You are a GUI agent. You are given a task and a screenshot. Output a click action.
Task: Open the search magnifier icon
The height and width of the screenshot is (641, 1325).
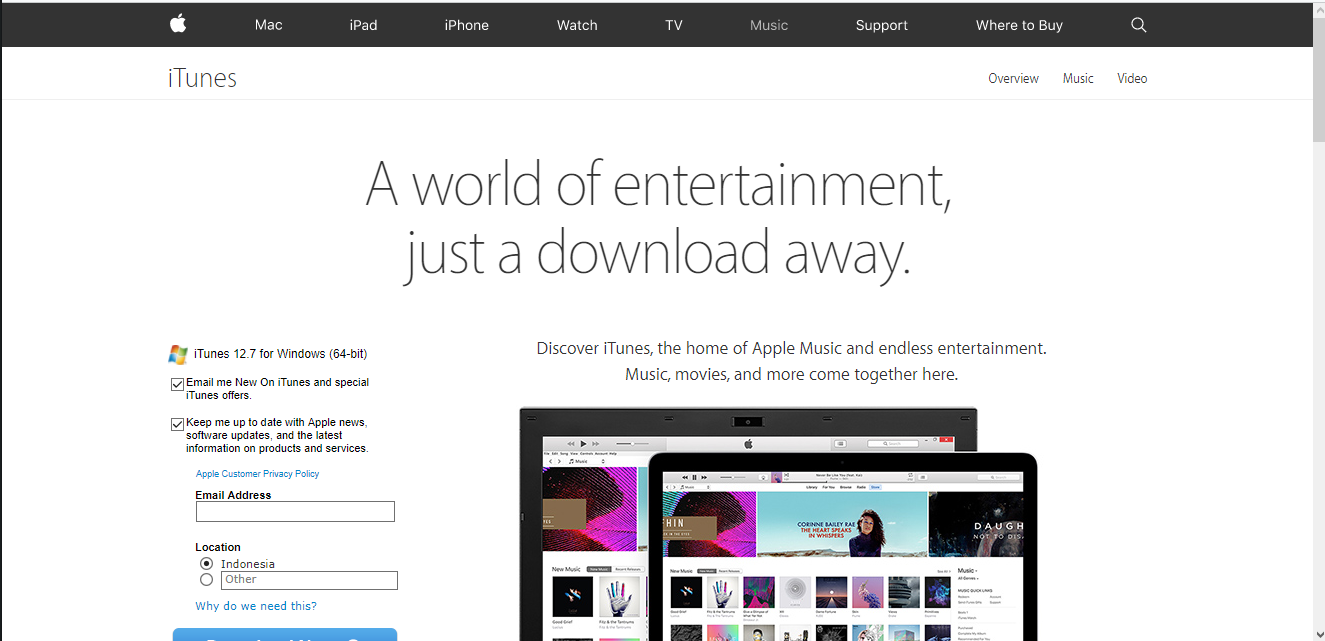(1138, 25)
